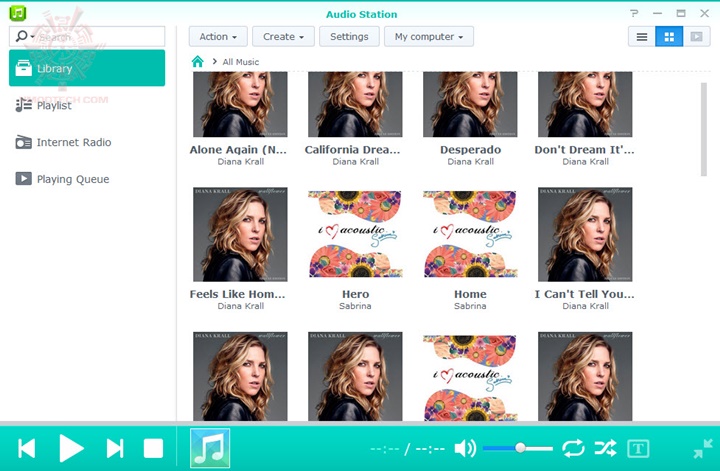The image size is (720, 471).
Task: Click the playback time display
Action: pos(407,449)
